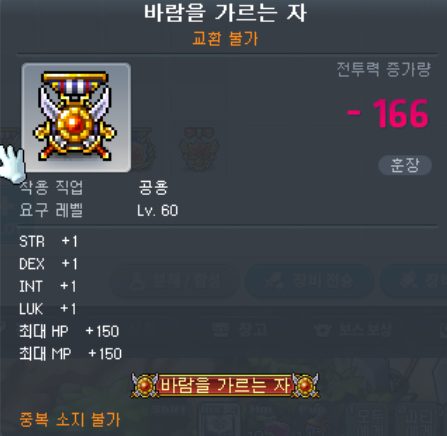Screen dimensions: 447x436
Task: Click the right orb ornament on title banner
Action: click(305, 385)
